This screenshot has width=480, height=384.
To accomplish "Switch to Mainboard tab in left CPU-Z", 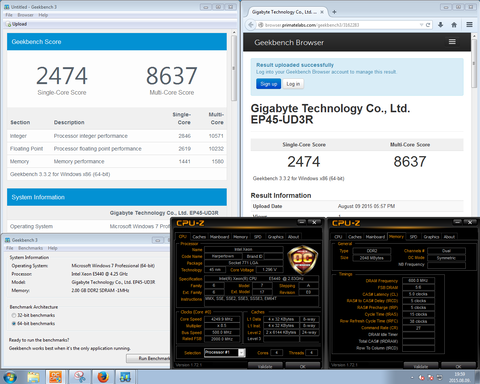I will 219,237.
